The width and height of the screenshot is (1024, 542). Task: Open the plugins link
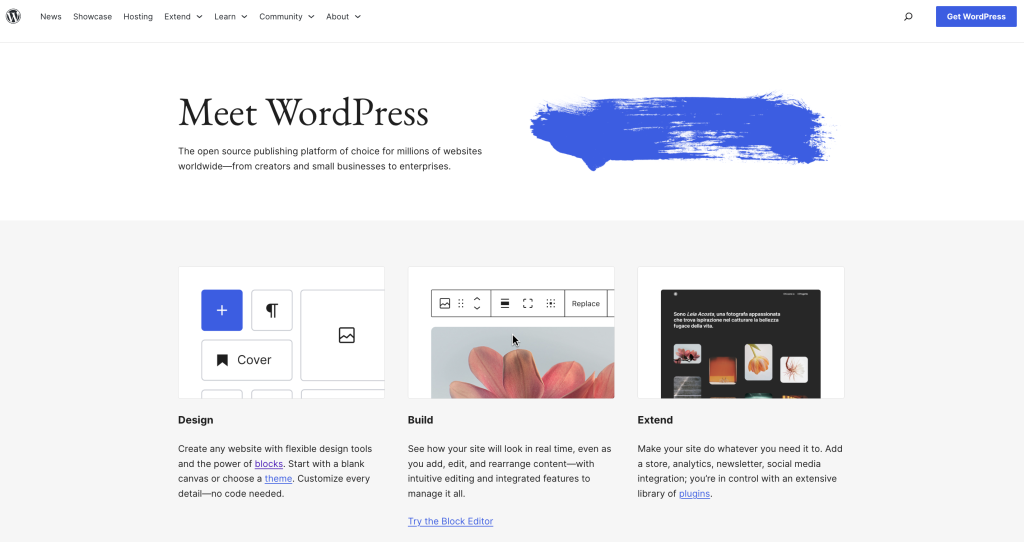pyautogui.click(x=694, y=494)
